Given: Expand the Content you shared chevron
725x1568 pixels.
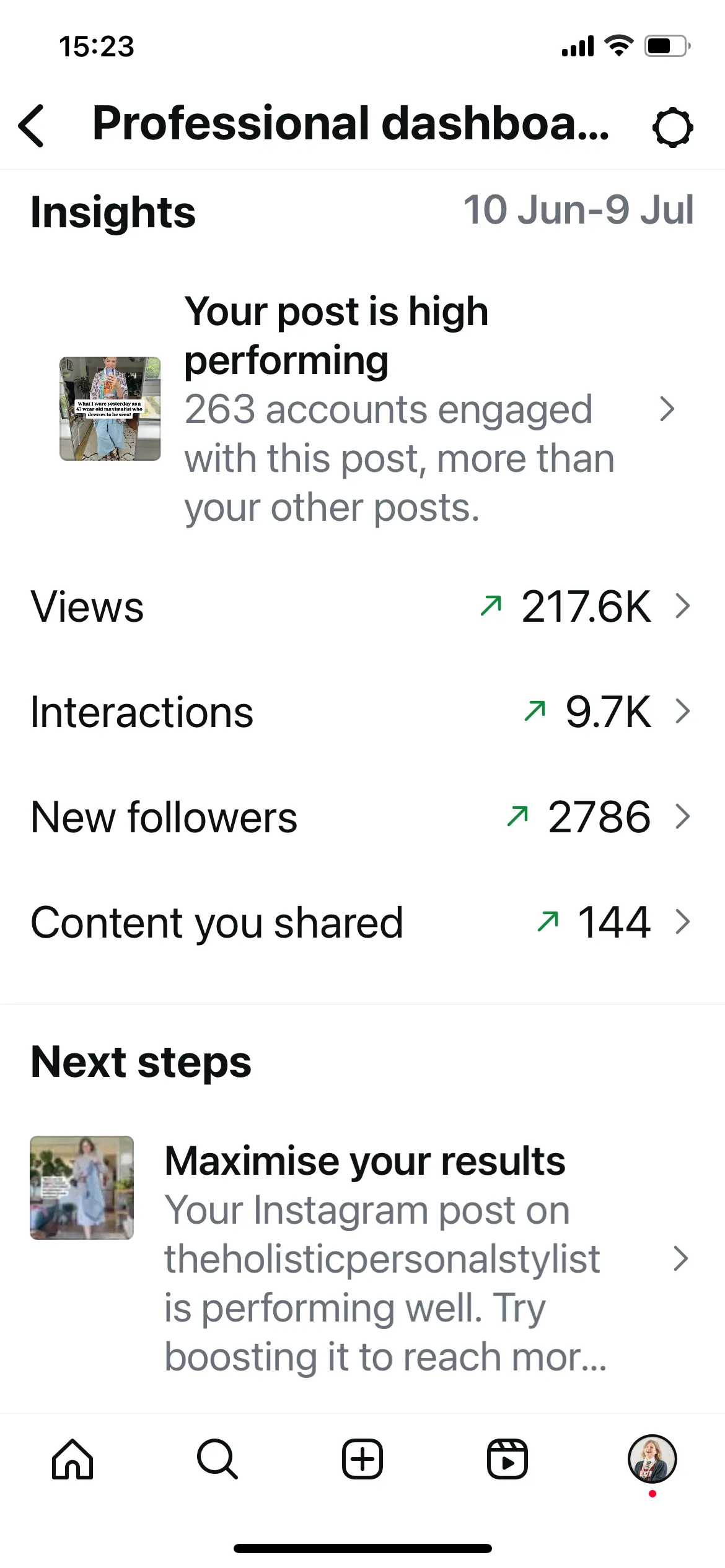Looking at the screenshot, I should [x=682, y=922].
